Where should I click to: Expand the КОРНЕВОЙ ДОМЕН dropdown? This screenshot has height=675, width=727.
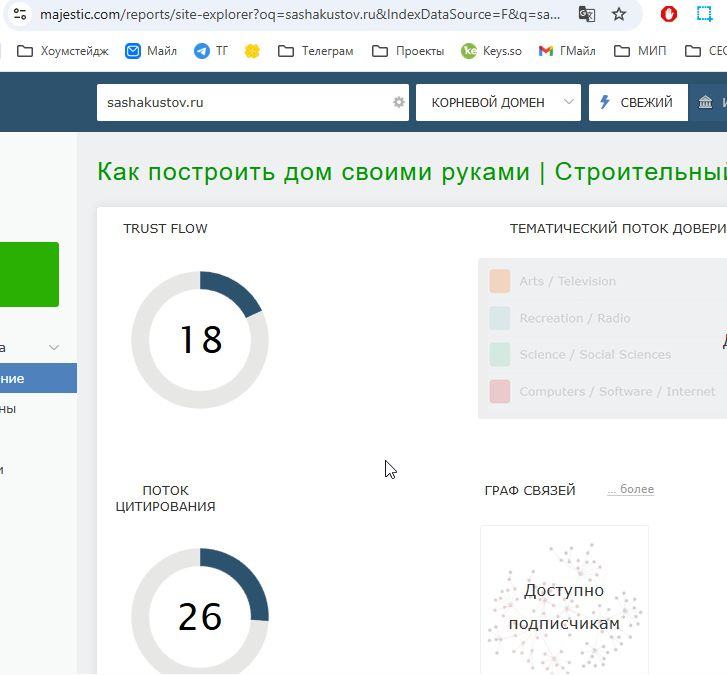click(x=498, y=102)
